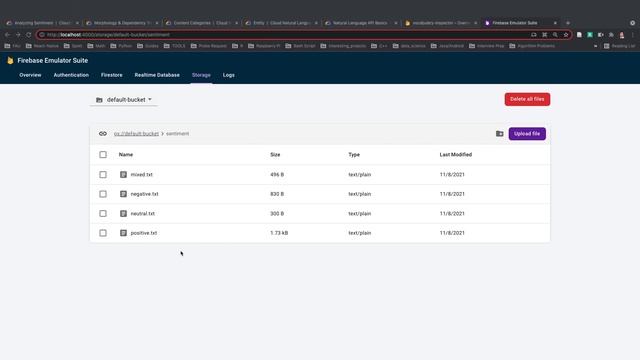Viewport: 640px width, 360px height.
Task: Click the bucket folder icon beside default-bucket
Action: [99, 100]
